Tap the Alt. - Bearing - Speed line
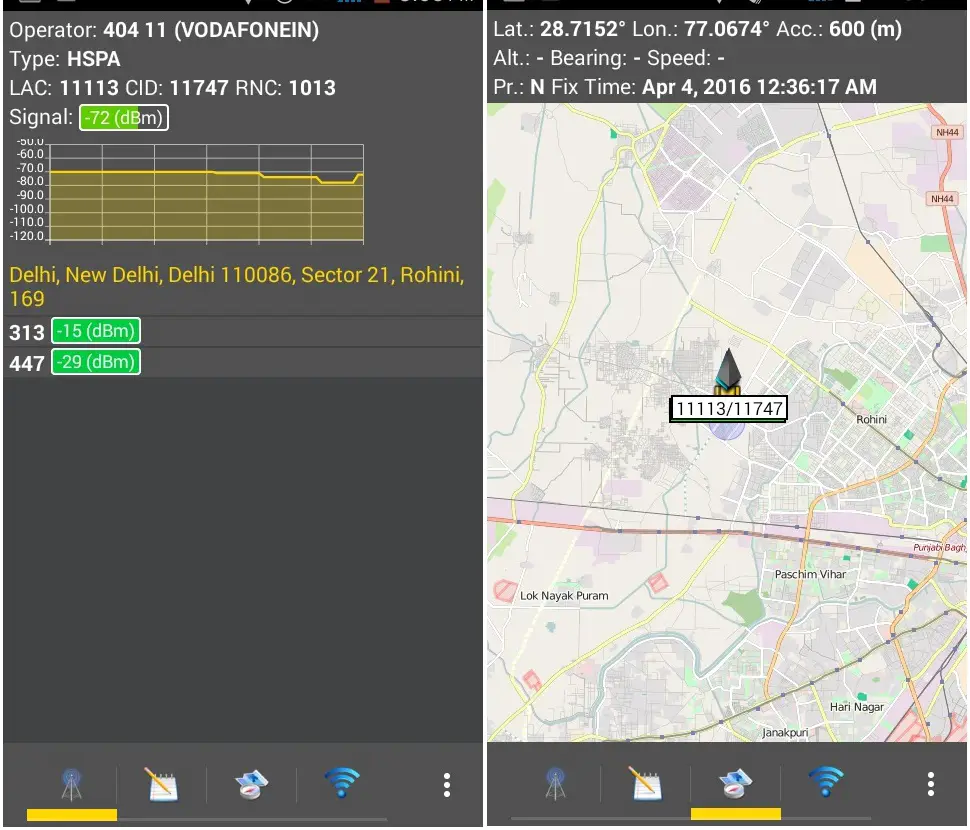 [609, 58]
